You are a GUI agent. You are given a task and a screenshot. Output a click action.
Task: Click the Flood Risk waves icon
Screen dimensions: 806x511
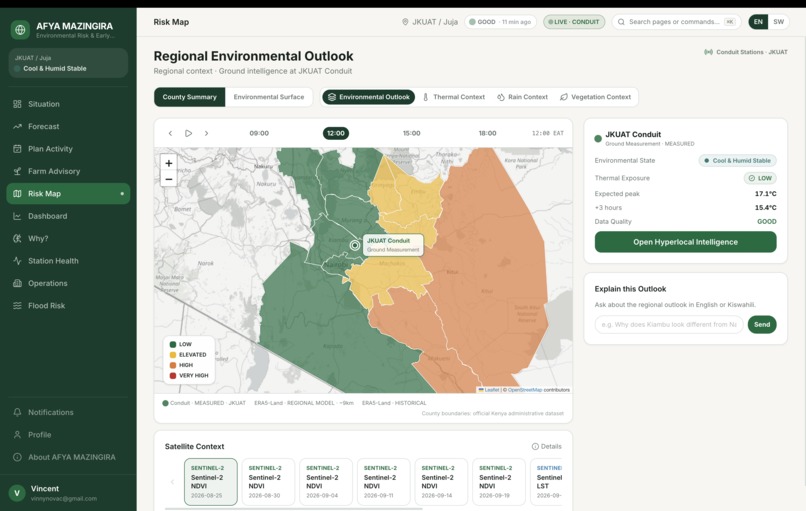(x=17, y=305)
